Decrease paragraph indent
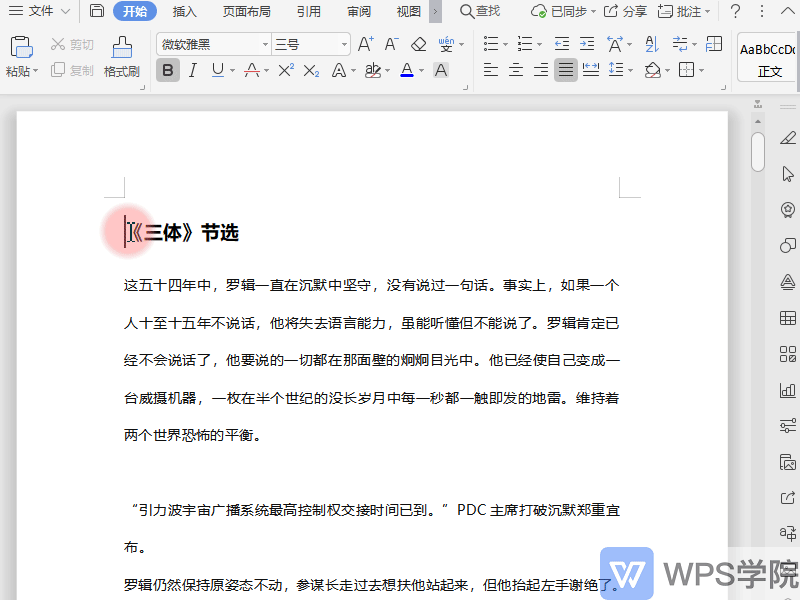800x600 pixels. point(562,44)
